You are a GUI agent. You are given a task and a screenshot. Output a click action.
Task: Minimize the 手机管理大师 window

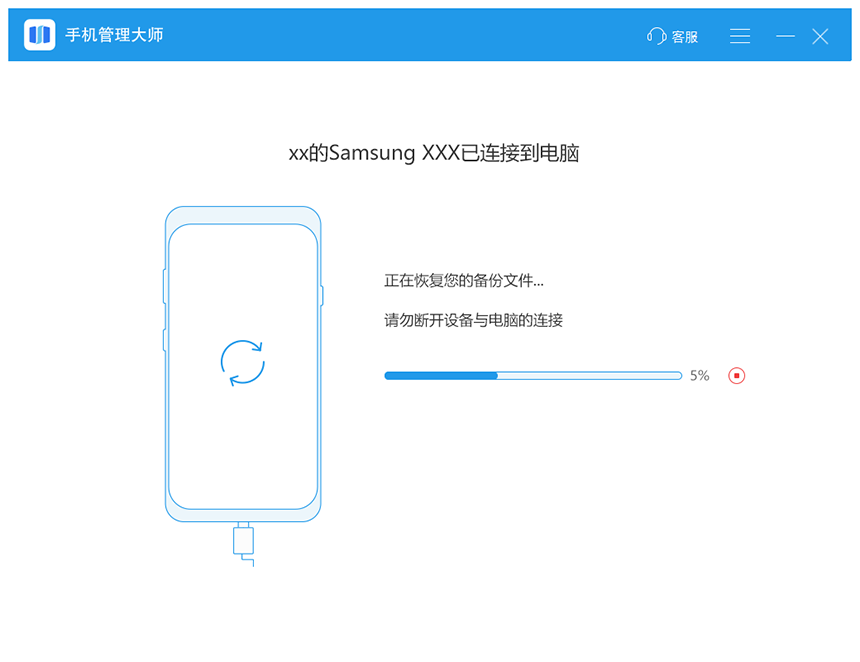pos(785,36)
